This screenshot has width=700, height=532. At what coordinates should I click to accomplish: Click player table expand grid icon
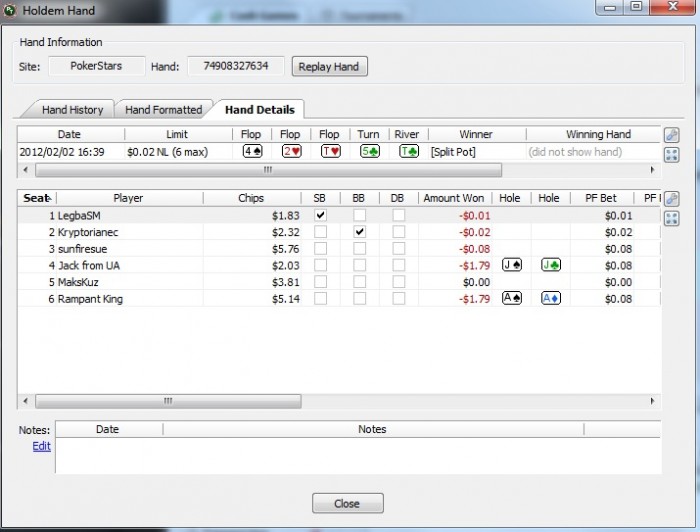tap(671, 218)
